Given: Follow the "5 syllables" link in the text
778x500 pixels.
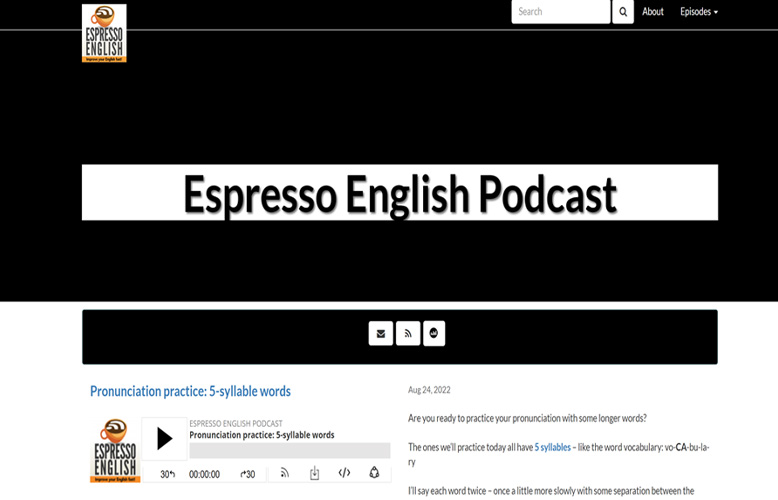Looking at the screenshot, I should 552,447.
